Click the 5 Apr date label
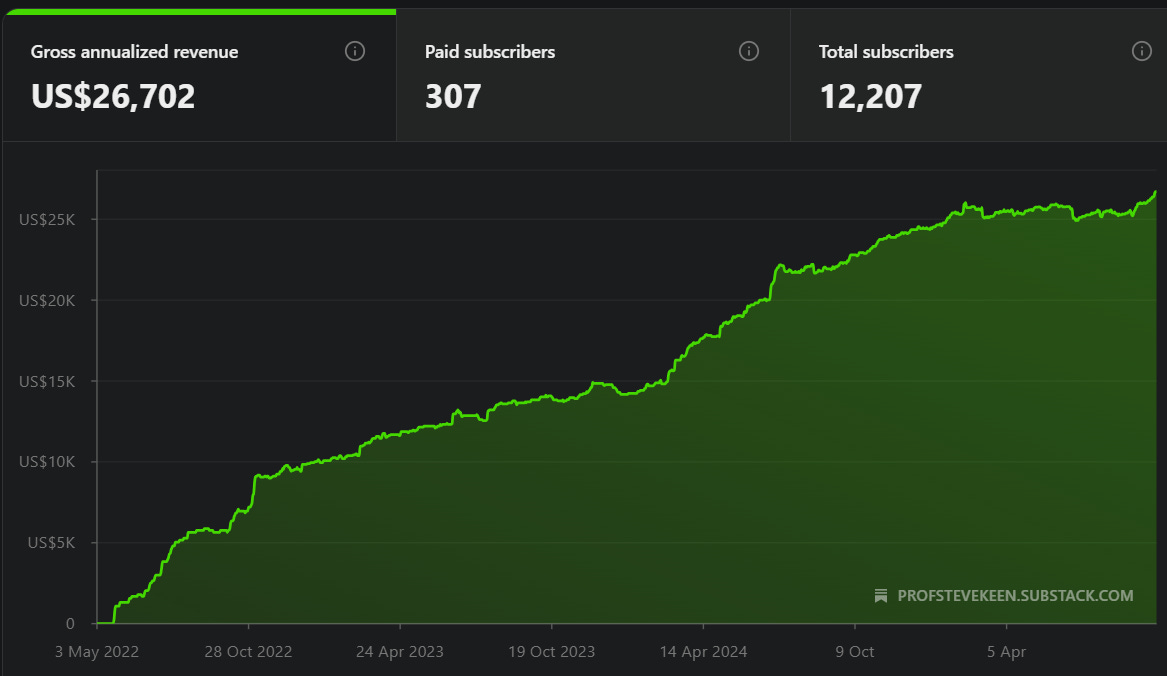 (1006, 652)
